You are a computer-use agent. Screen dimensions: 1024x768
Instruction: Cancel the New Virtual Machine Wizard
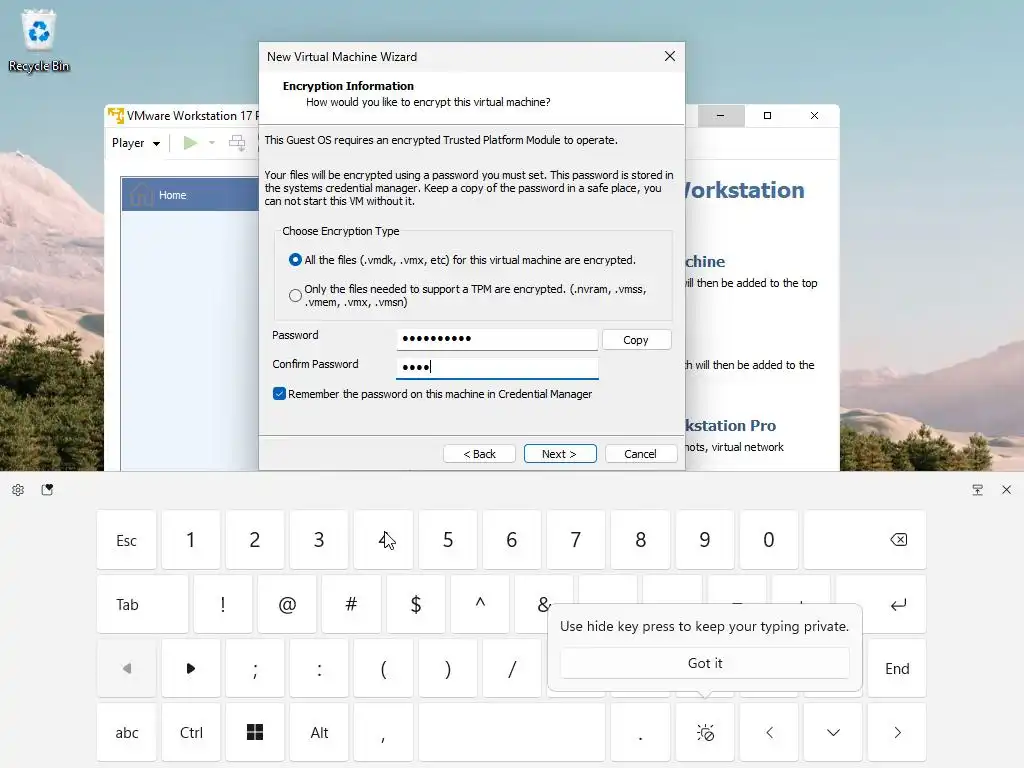(641, 454)
